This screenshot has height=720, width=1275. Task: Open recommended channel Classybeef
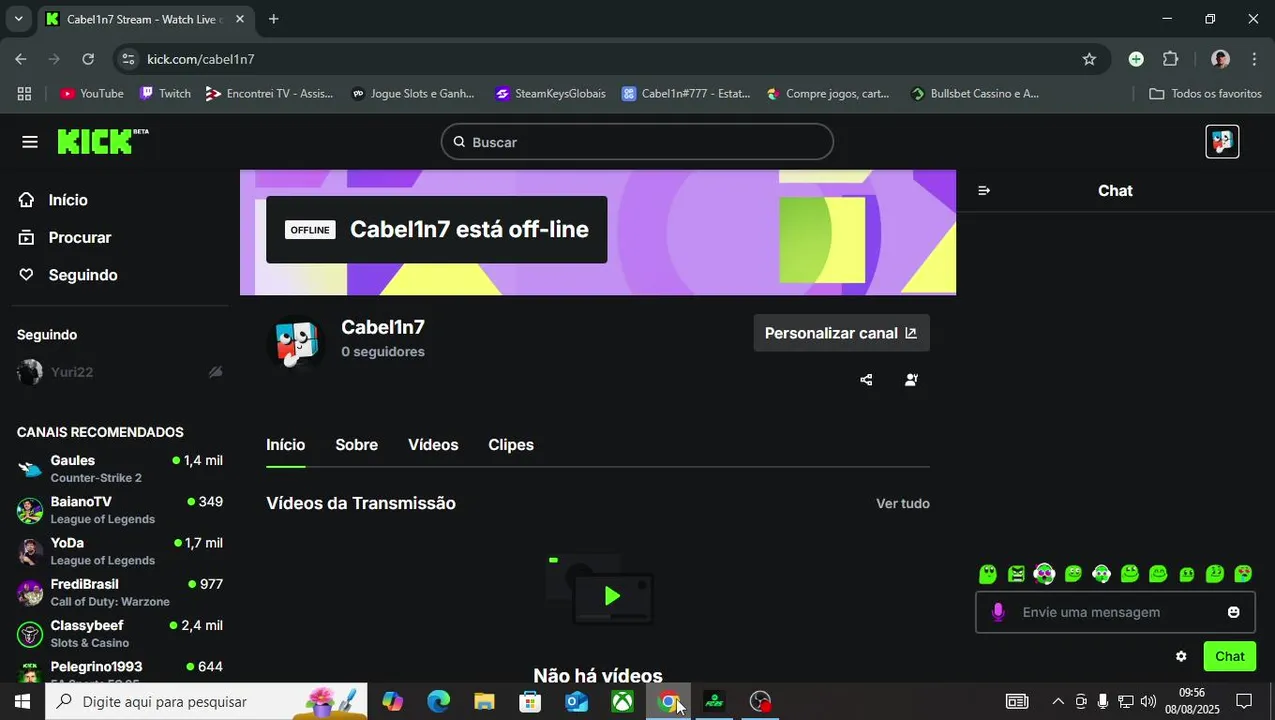[119, 633]
